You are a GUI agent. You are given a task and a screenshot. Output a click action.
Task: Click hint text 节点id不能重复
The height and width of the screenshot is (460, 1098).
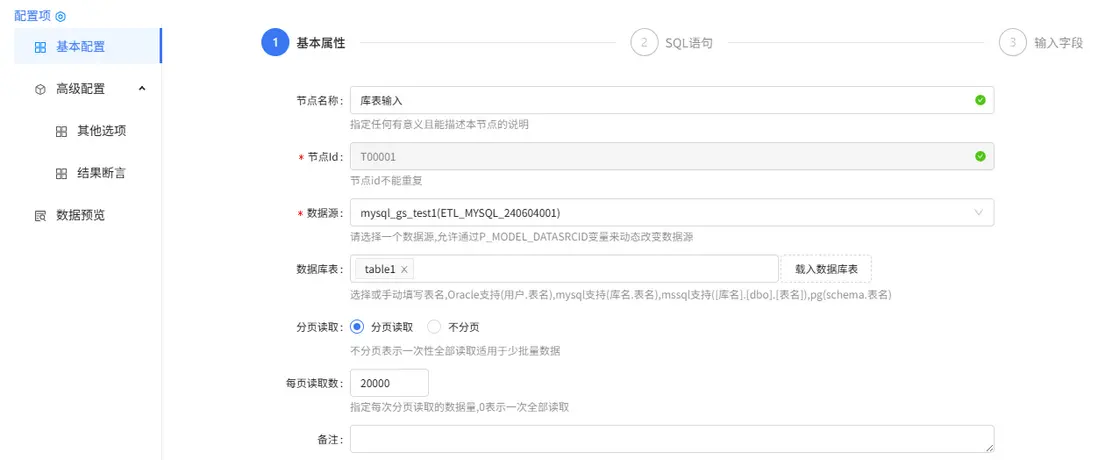[387, 181]
